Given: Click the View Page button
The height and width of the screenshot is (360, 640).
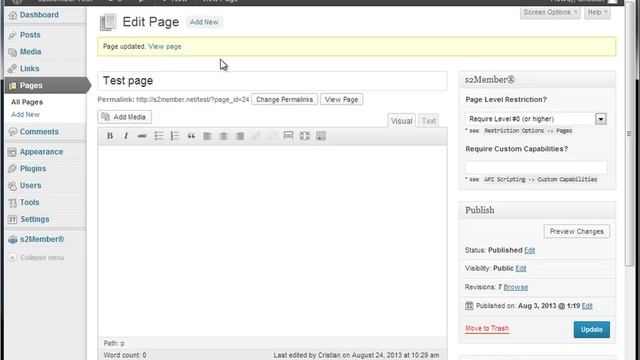Looking at the screenshot, I should click(342, 100).
